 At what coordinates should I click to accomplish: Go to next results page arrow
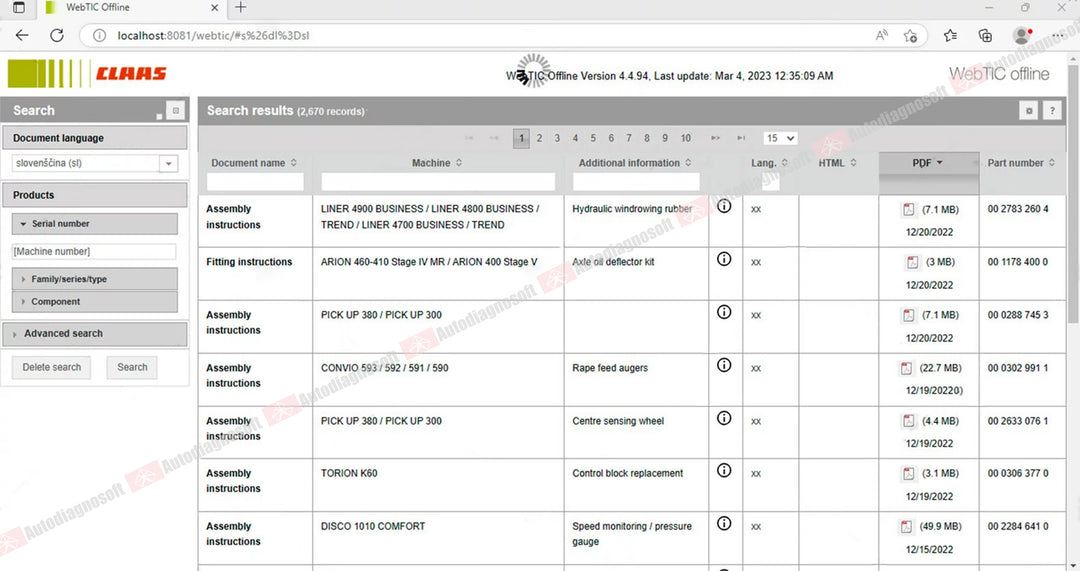(x=716, y=138)
